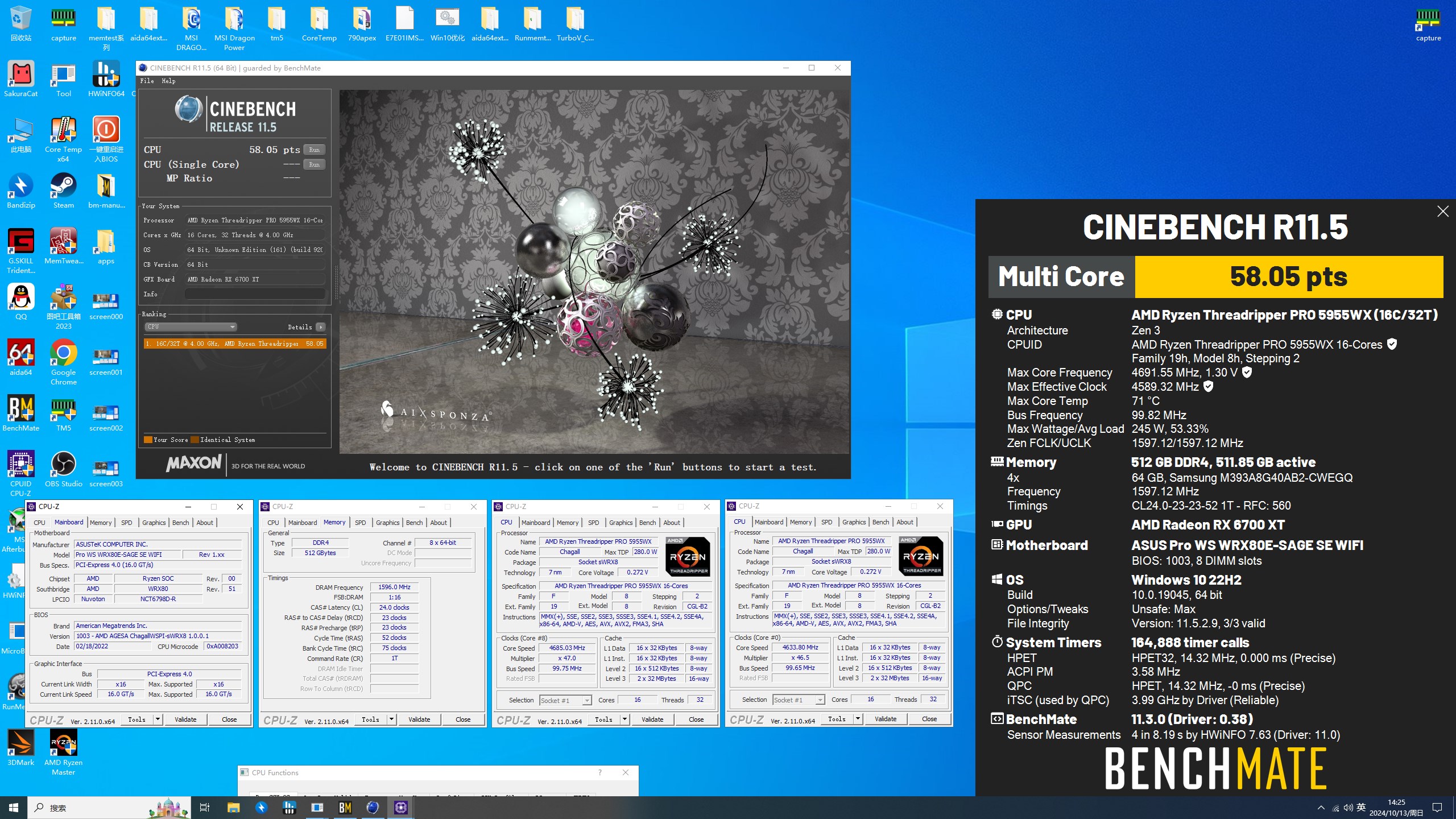Open the TM5 desktop icon

point(63,413)
